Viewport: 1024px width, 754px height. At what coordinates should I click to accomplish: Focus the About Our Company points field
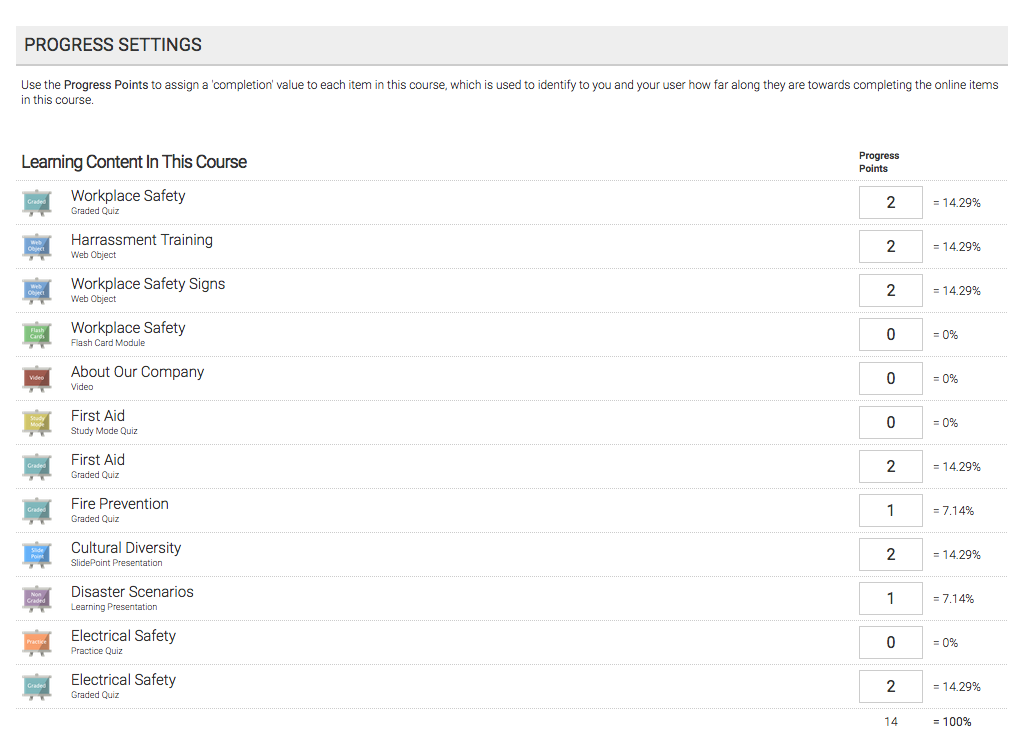(x=891, y=379)
